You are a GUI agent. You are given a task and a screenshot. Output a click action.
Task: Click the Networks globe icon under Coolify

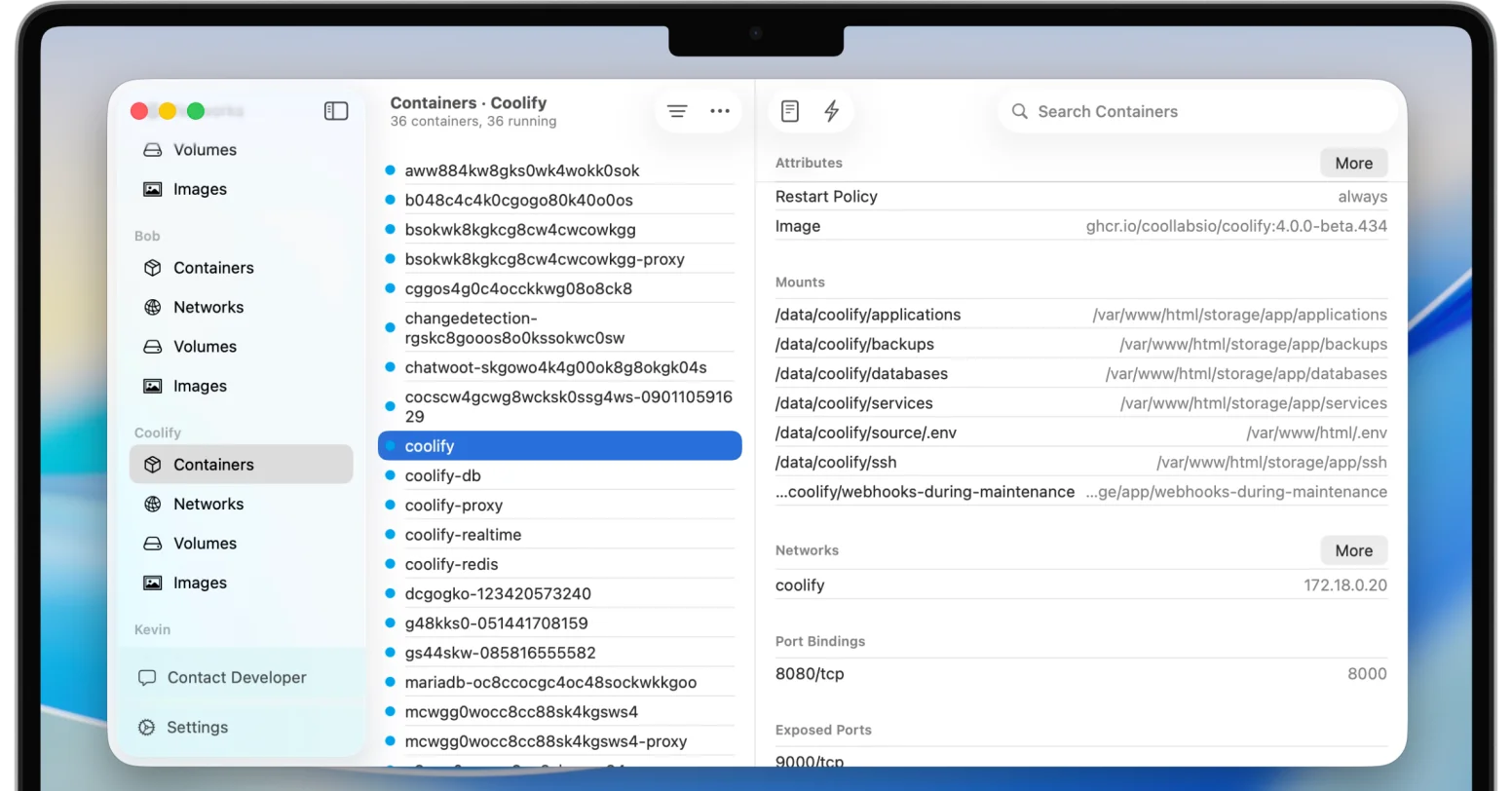coord(152,504)
